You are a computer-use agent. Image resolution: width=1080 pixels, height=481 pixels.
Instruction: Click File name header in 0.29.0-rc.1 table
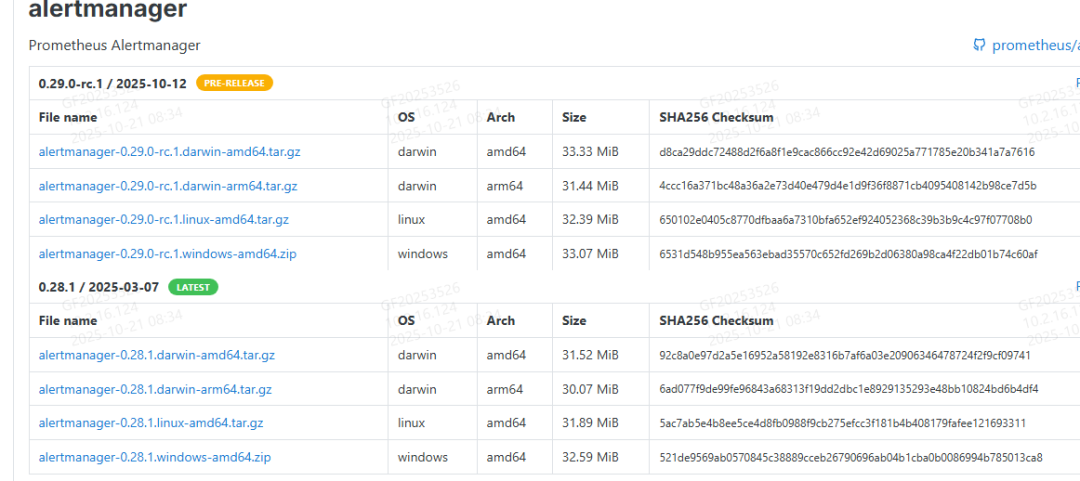click(x=68, y=117)
